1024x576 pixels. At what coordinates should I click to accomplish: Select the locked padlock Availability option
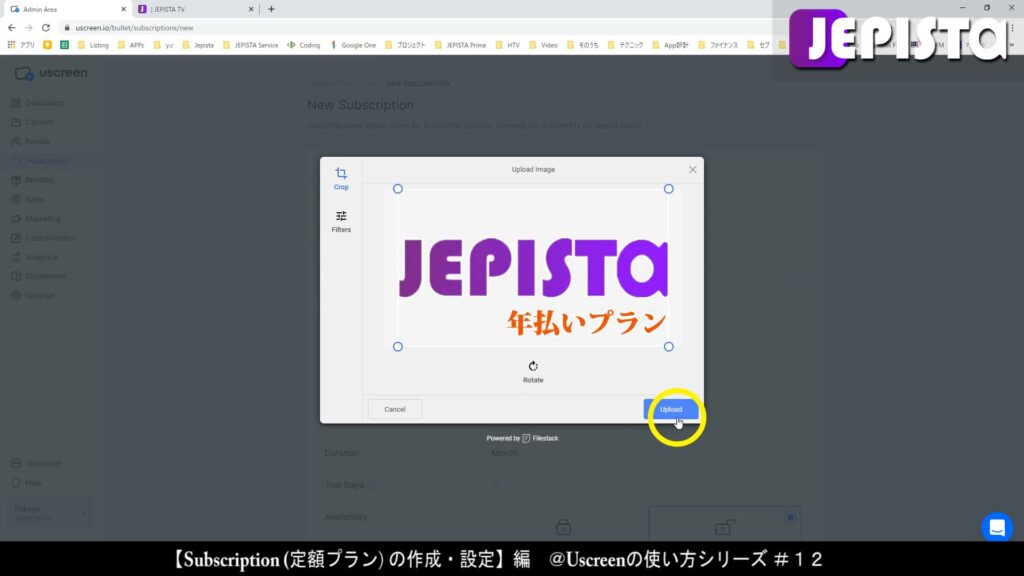(564, 526)
